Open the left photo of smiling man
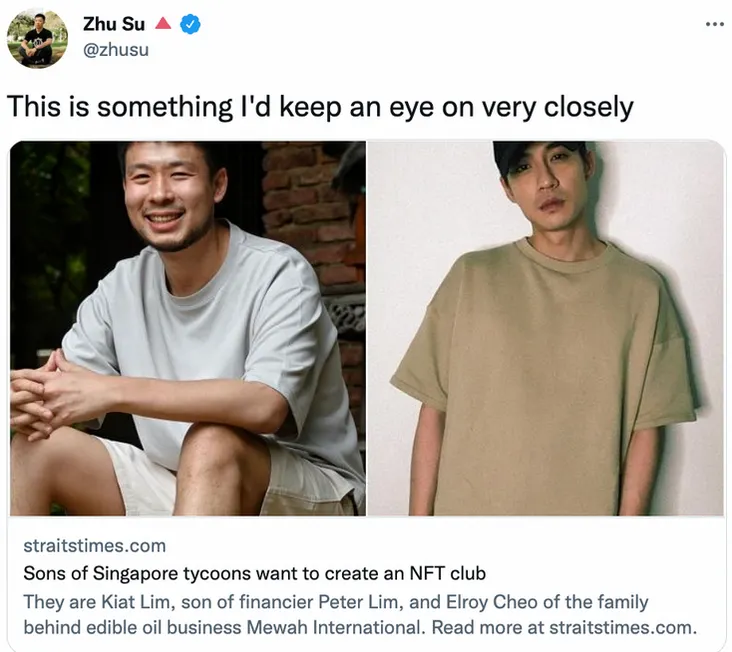 coord(188,329)
